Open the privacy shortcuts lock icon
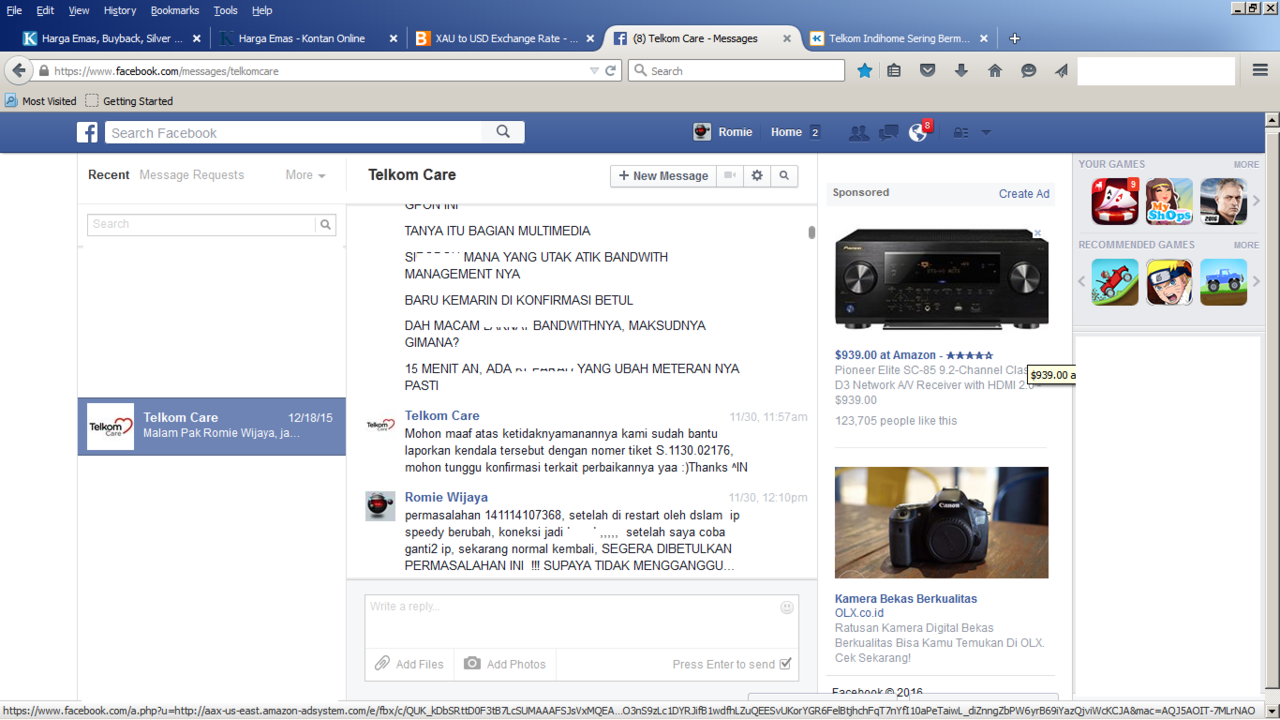The height and width of the screenshot is (720, 1280). coord(961,132)
